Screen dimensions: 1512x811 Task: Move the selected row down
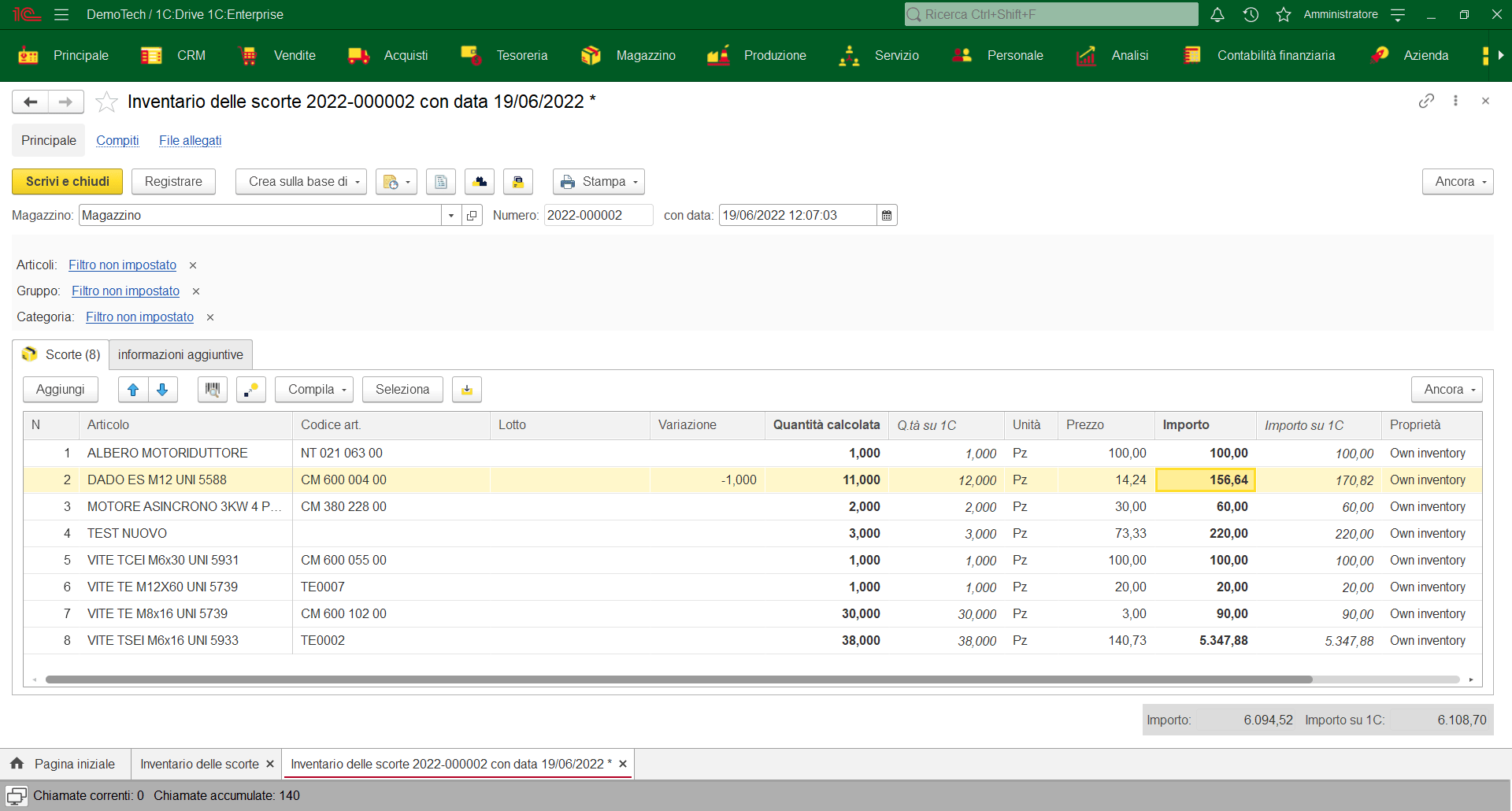162,390
